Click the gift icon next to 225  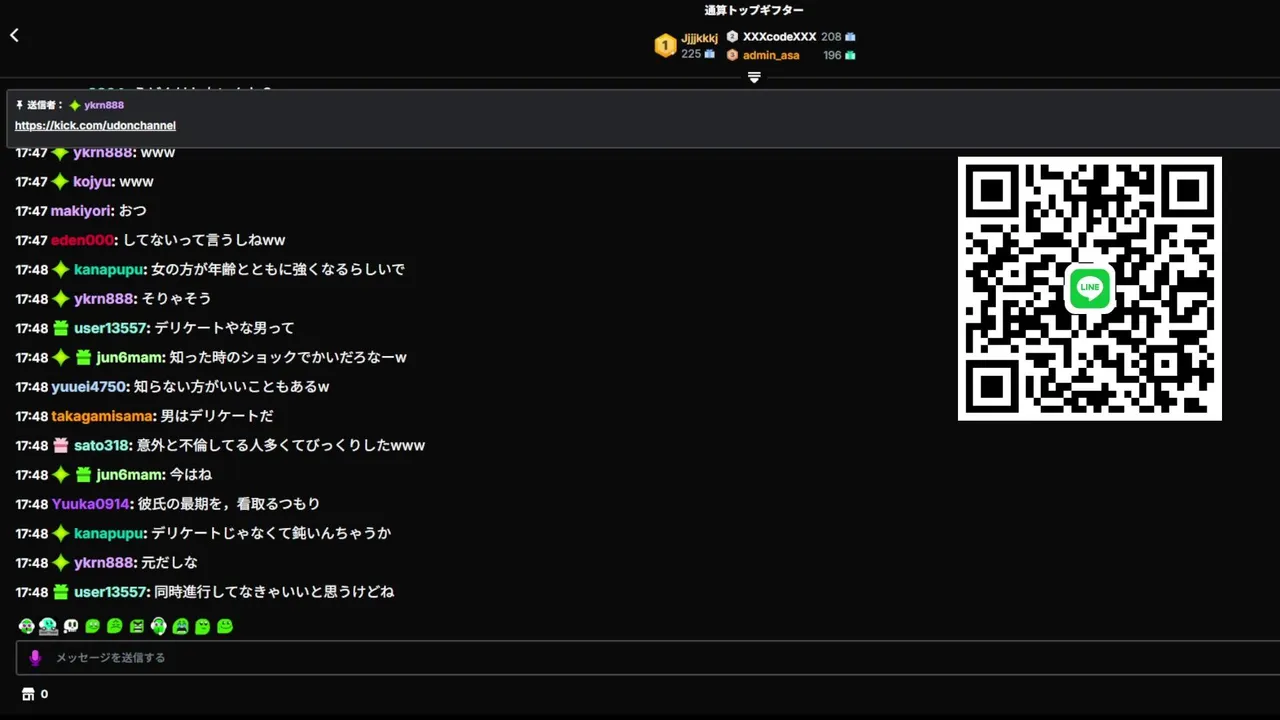tap(709, 54)
